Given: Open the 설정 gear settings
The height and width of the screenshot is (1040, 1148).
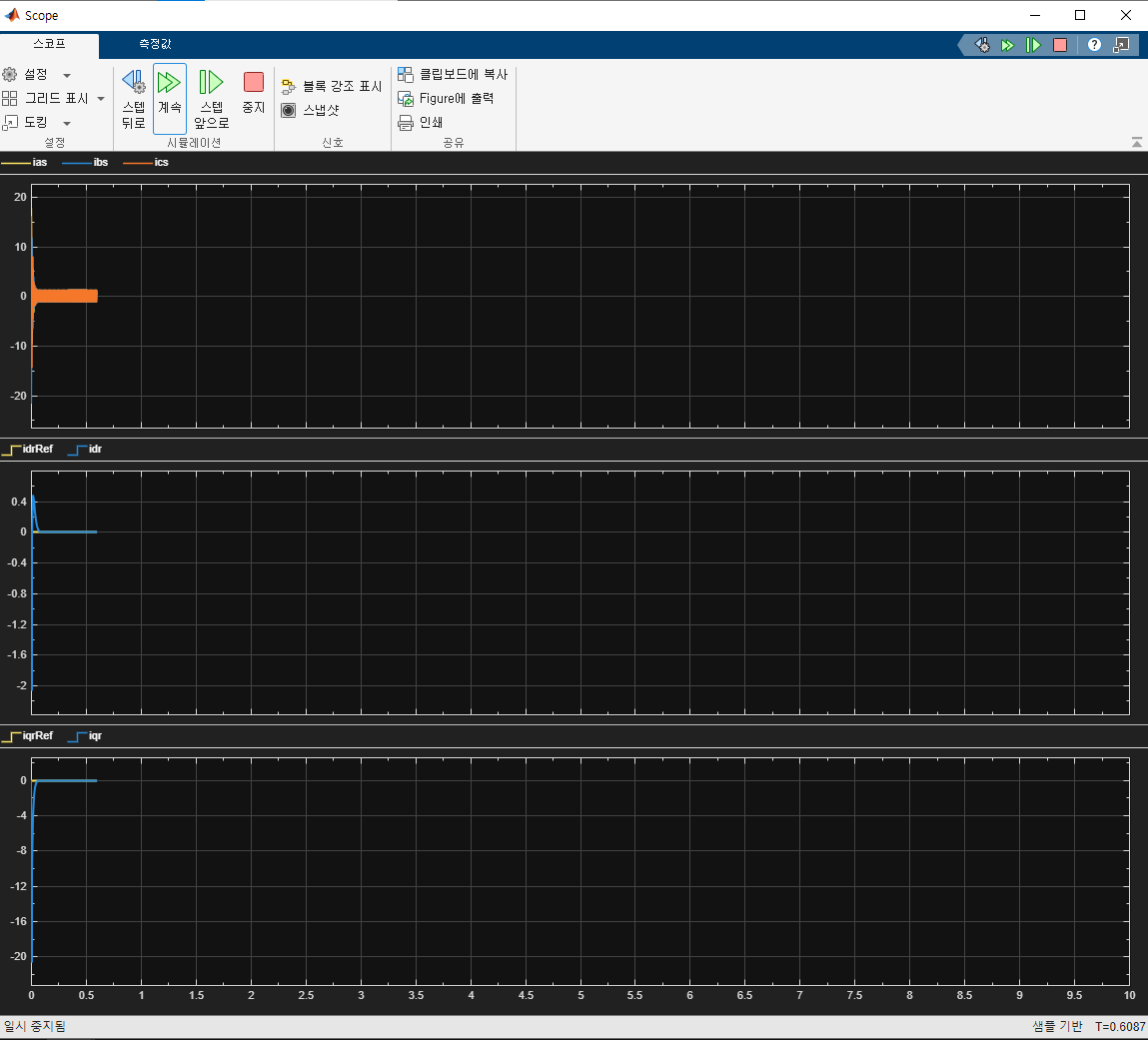Looking at the screenshot, I should point(26,75).
